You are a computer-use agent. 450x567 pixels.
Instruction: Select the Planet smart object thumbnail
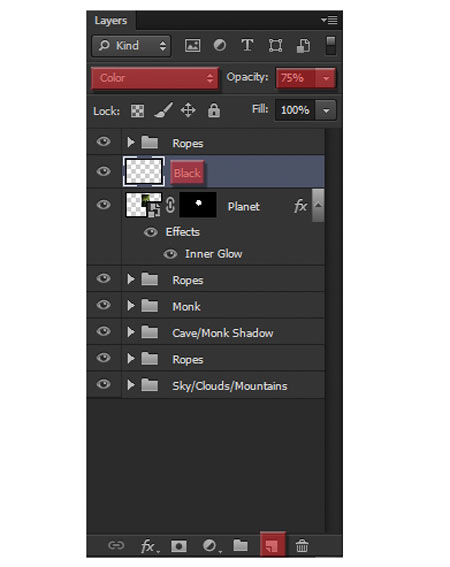[144, 205]
